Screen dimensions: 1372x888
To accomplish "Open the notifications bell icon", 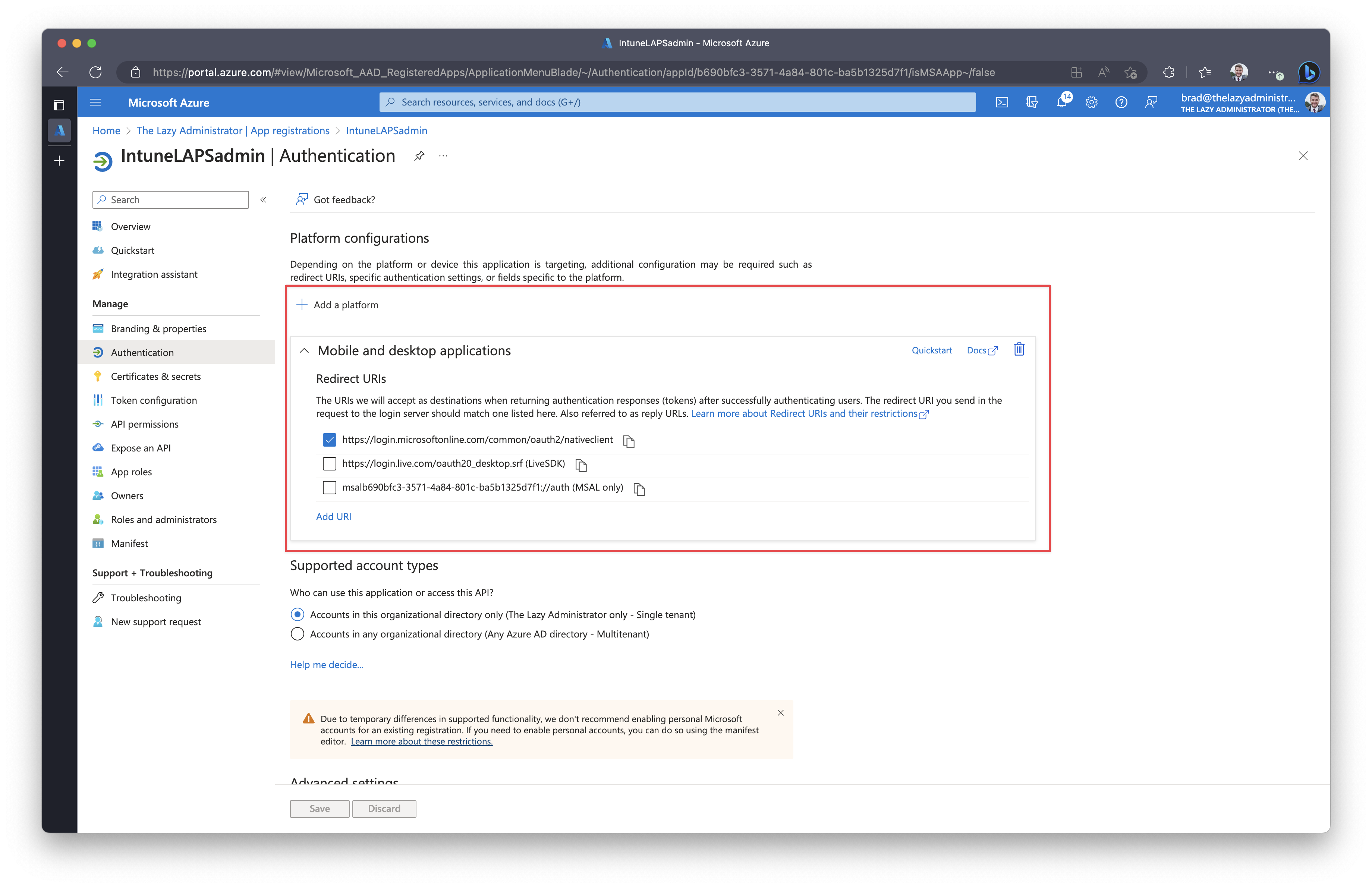I will [x=1061, y=103].
